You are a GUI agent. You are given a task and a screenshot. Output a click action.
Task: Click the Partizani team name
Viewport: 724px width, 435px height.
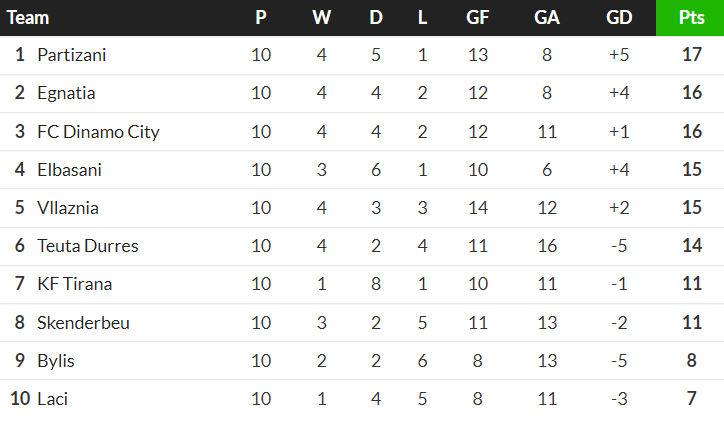point(71,55)
